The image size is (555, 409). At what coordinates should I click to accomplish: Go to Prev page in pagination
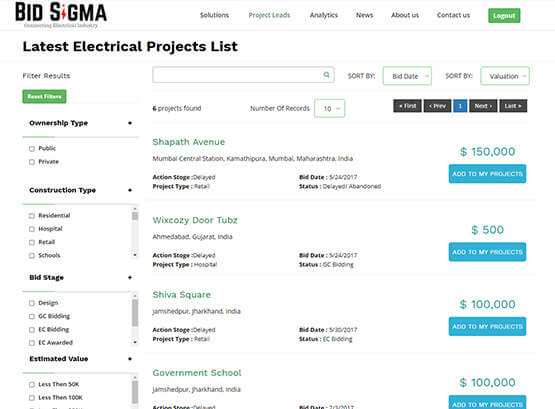point(437,106)
